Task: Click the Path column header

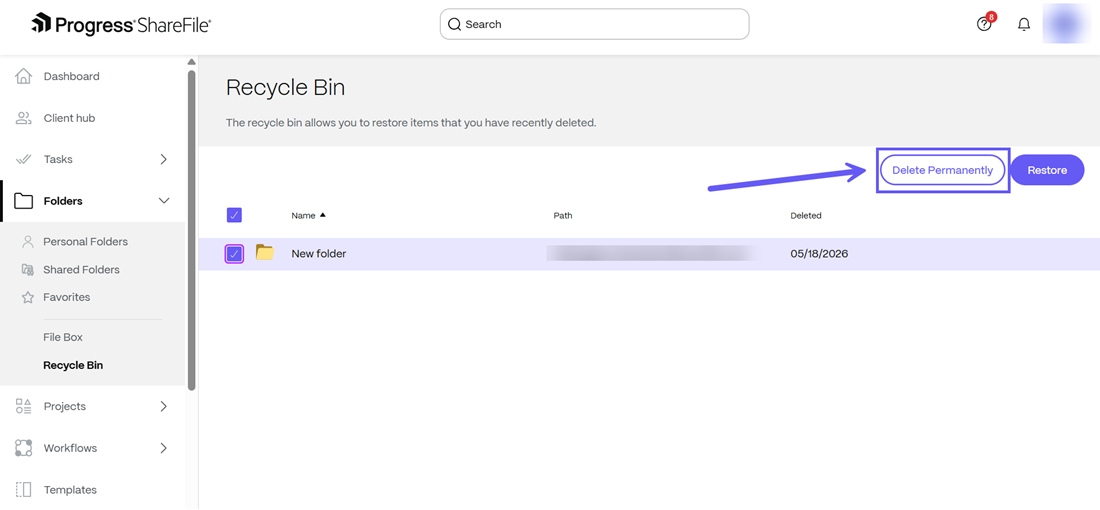Action: pyautogui.click(x=563, y=215)
